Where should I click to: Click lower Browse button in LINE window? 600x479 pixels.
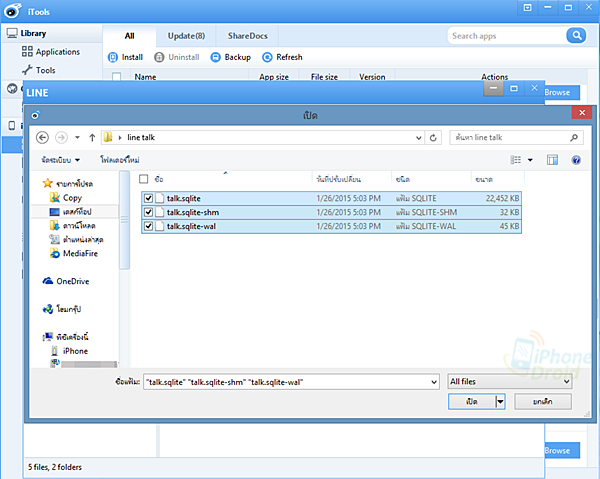tap(562, 450)
